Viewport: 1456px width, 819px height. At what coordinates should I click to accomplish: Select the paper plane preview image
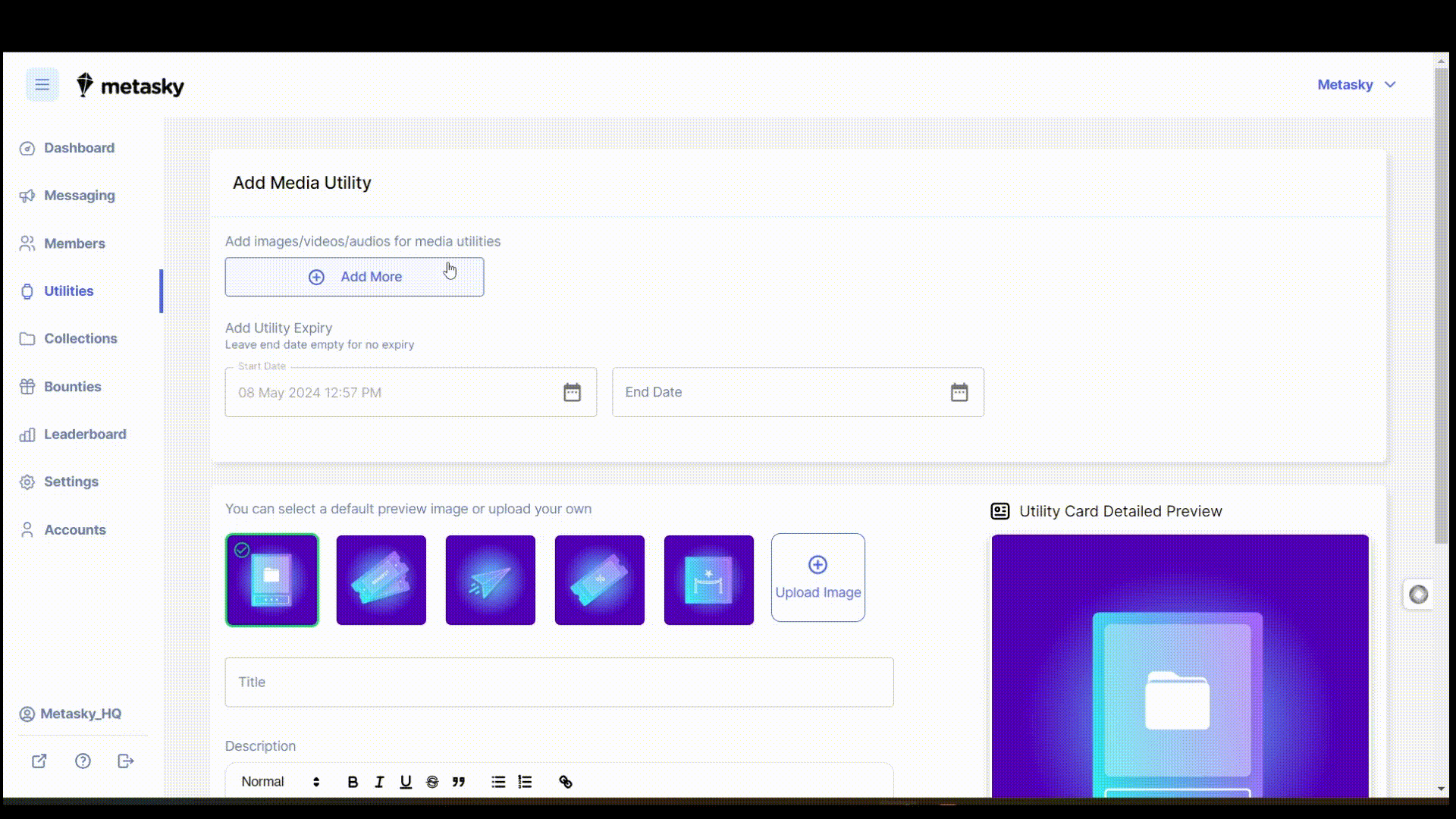[x=490, y=580]
